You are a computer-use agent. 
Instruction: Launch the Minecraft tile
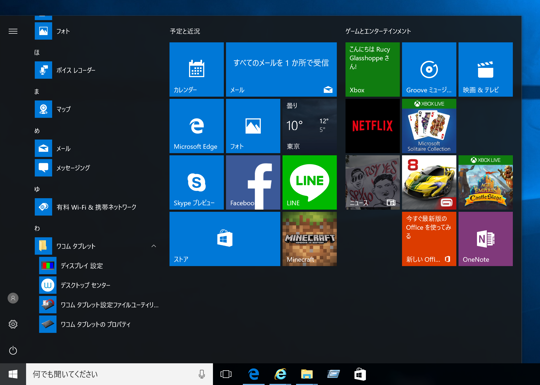tap(310, 239)
